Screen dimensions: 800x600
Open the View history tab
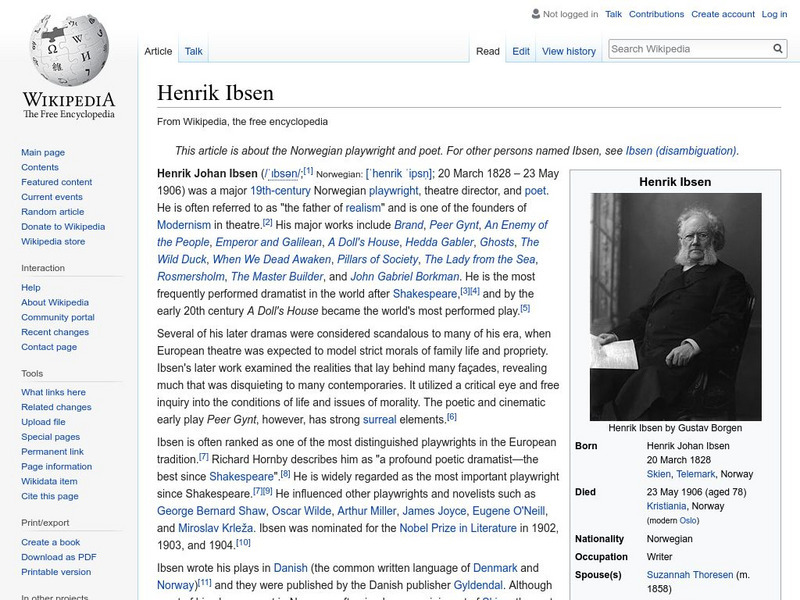point(568,51)
